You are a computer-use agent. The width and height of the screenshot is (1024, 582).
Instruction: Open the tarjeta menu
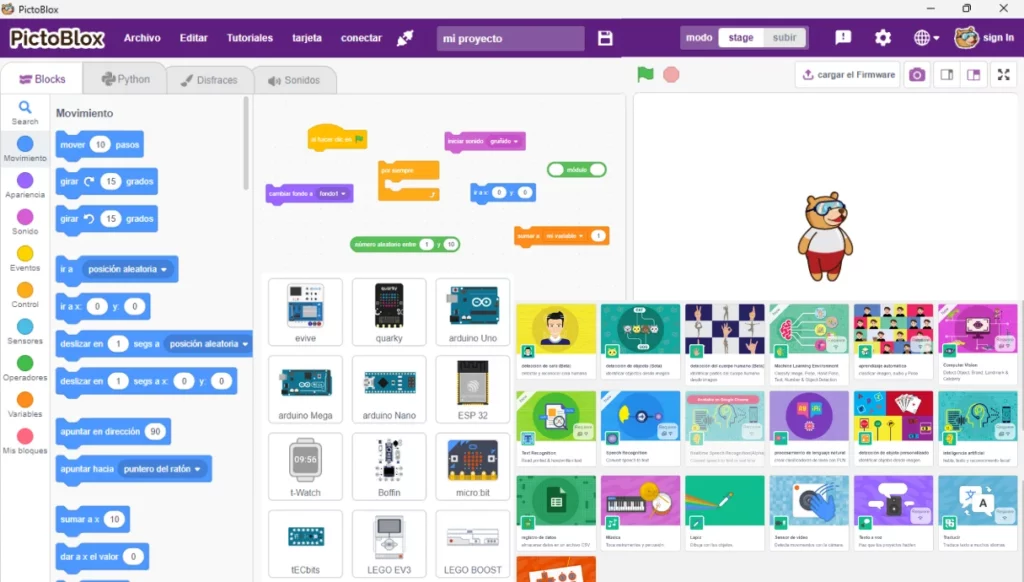pyautogui.click(x=307, y=38)
